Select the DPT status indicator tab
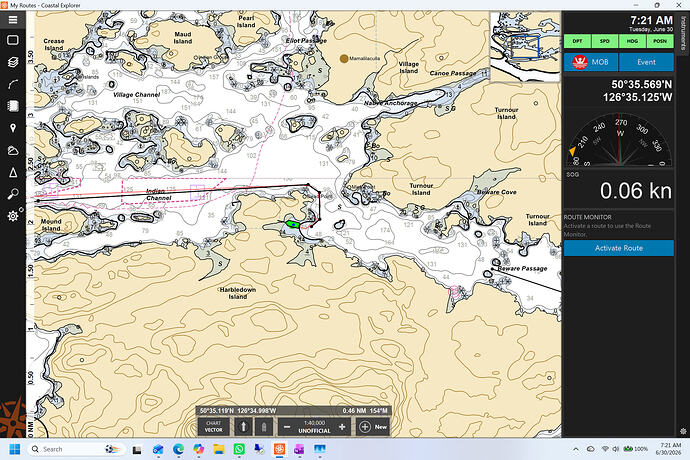The image size is (690, 460). pyautogui.click(x=577, y=41)
